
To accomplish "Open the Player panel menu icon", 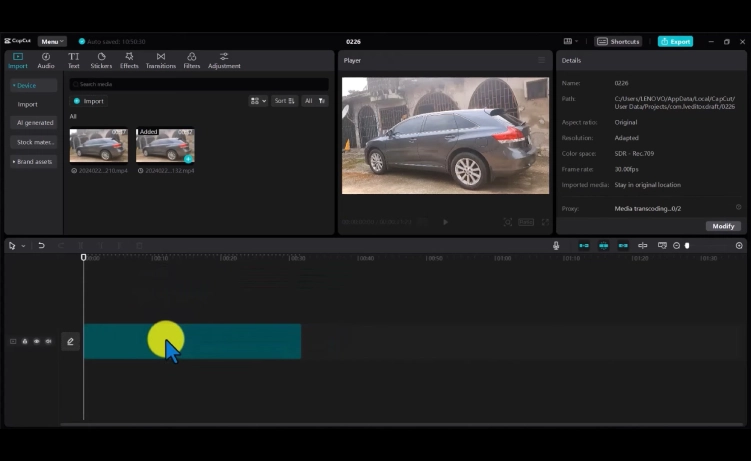I will click(541, 60).
